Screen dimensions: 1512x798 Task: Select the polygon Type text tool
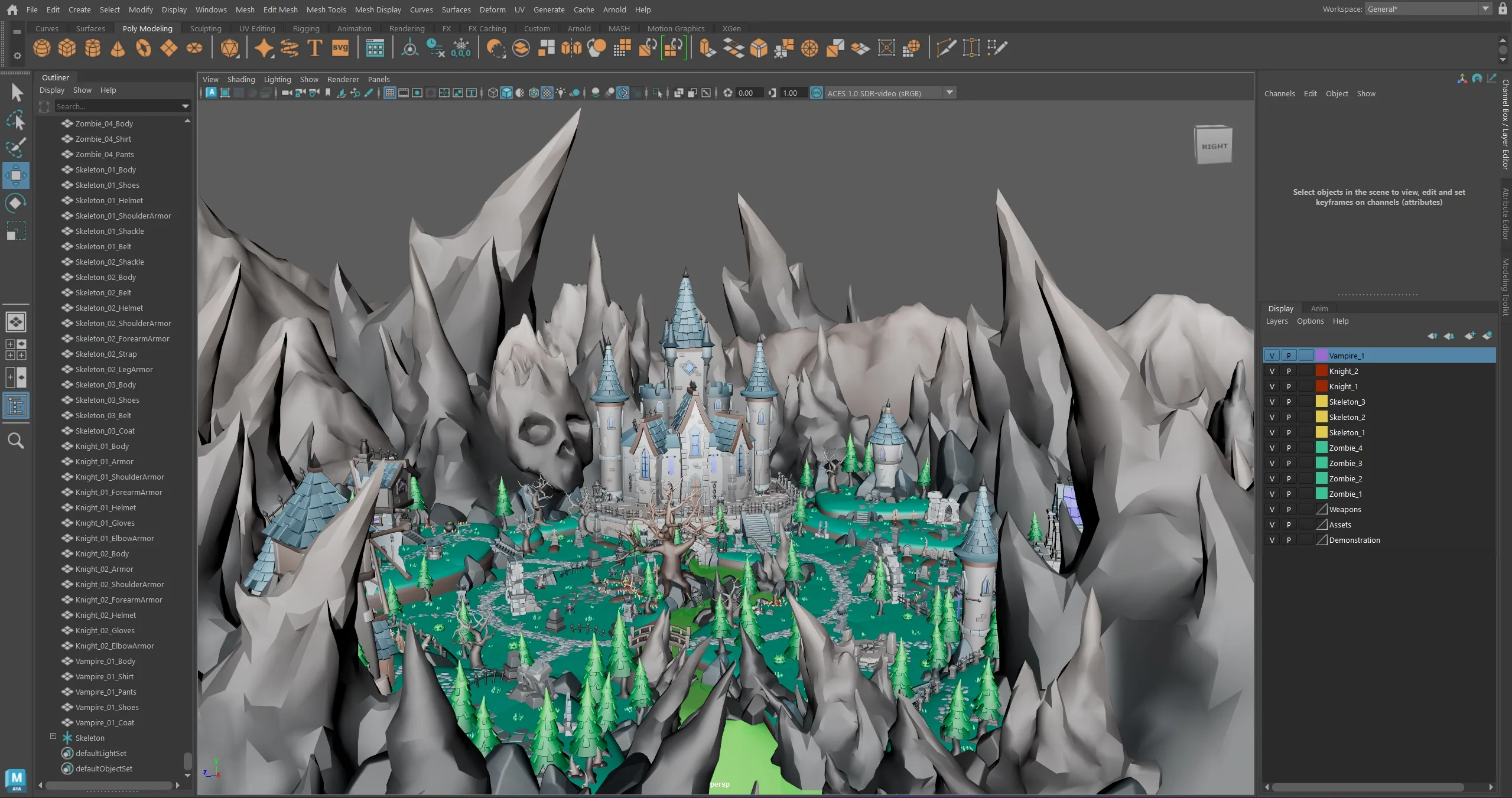pyautogui.click(x=315, y=48)
